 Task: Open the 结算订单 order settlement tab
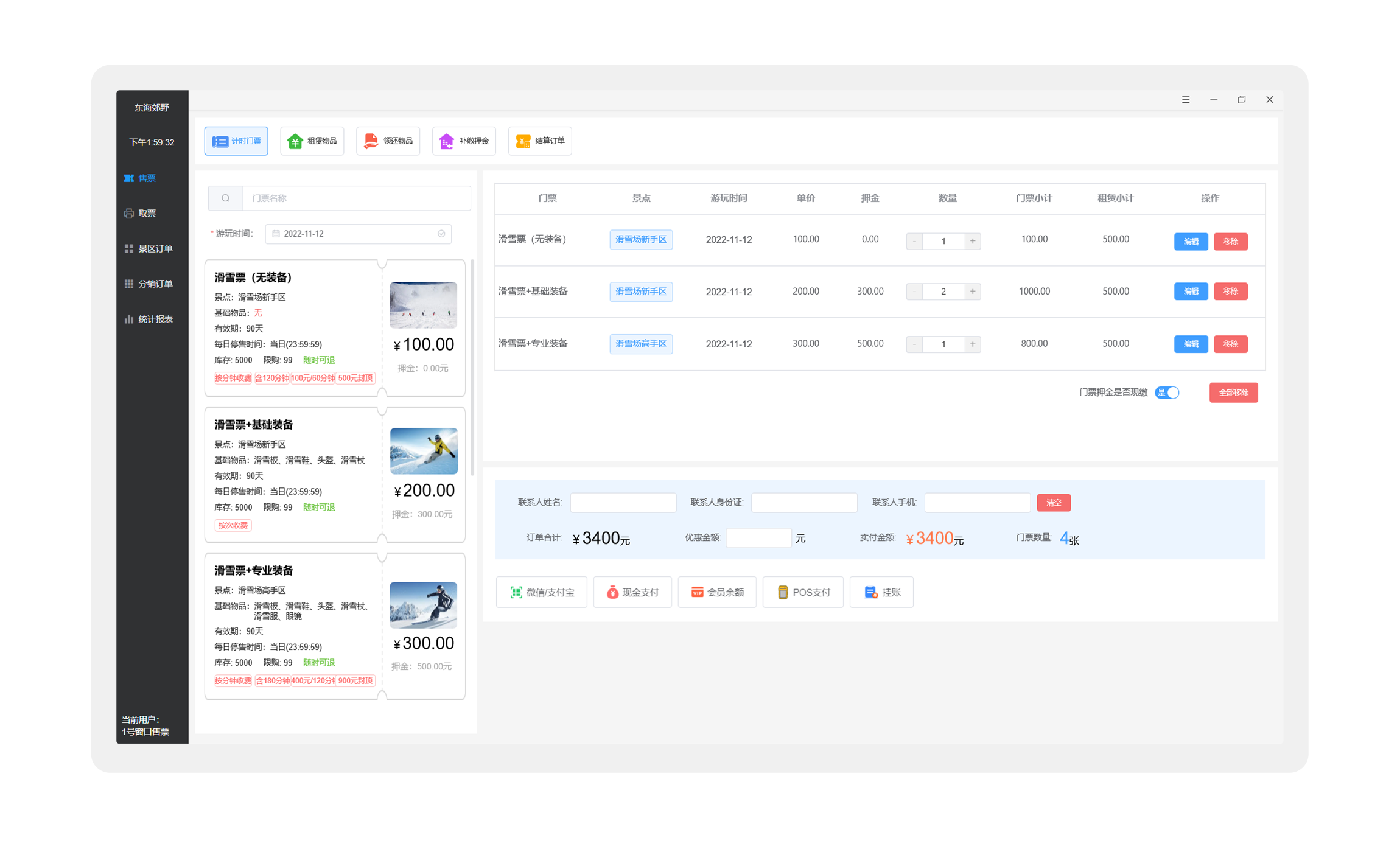click(540, 141)
